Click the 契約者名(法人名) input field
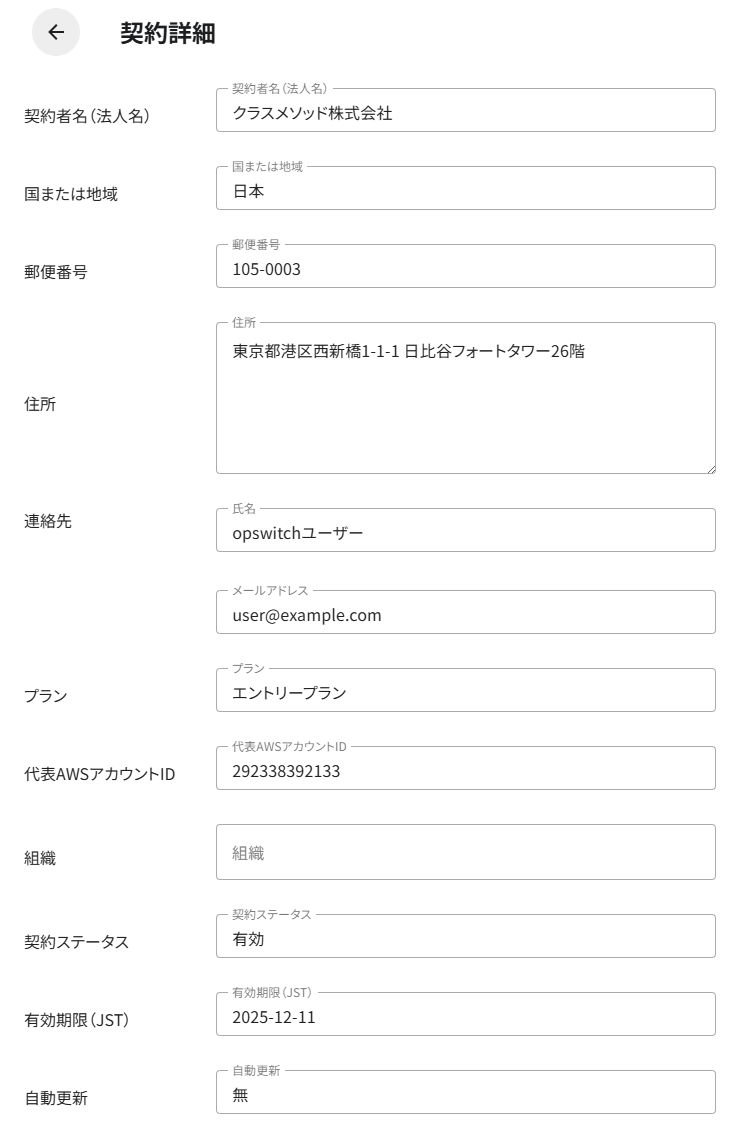This screenshot has width=747, height=1126. point(465,113)
